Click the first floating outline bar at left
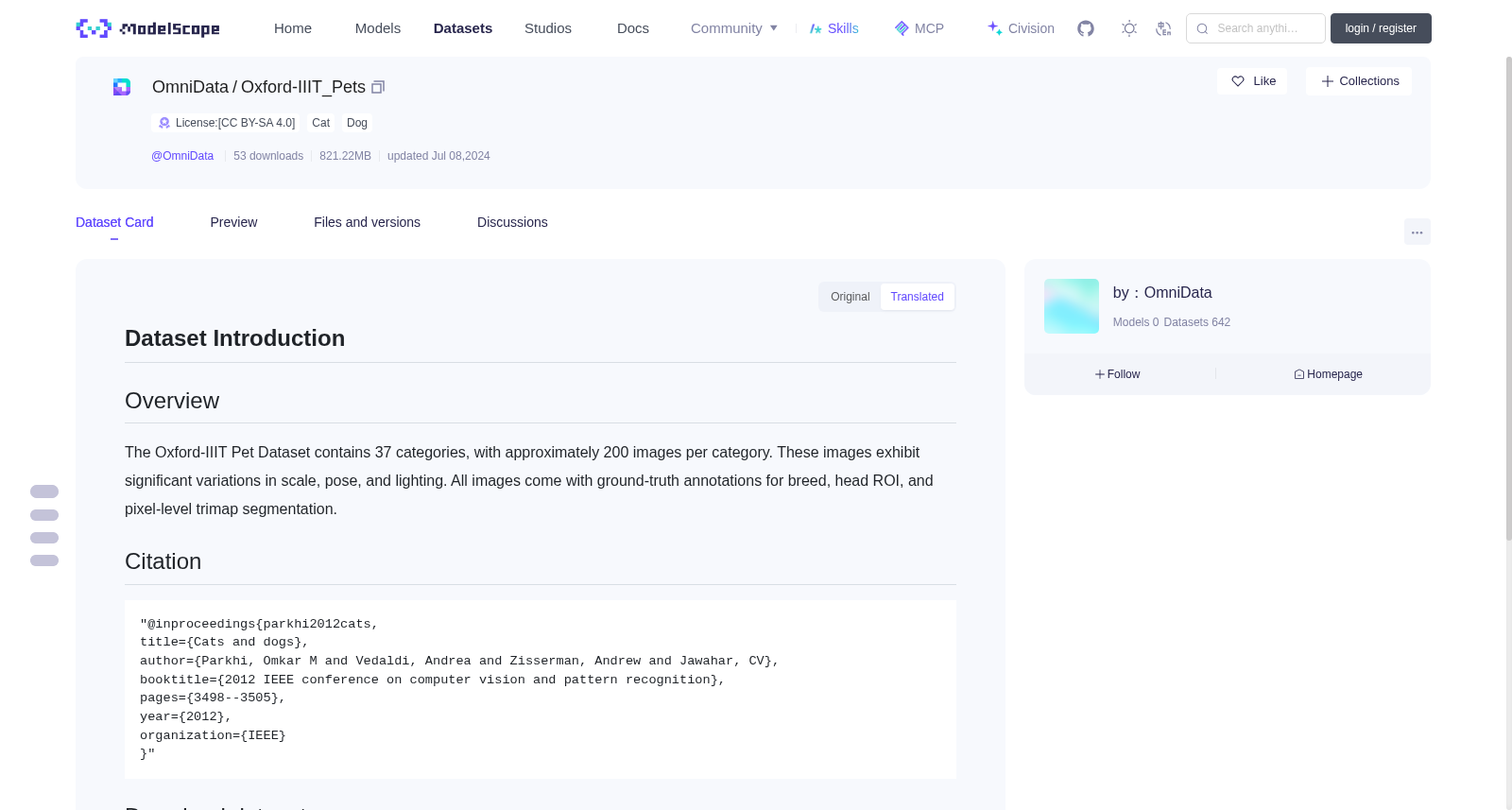The height and width of the screenshot is (810, 1512). (x=44, y=491)
